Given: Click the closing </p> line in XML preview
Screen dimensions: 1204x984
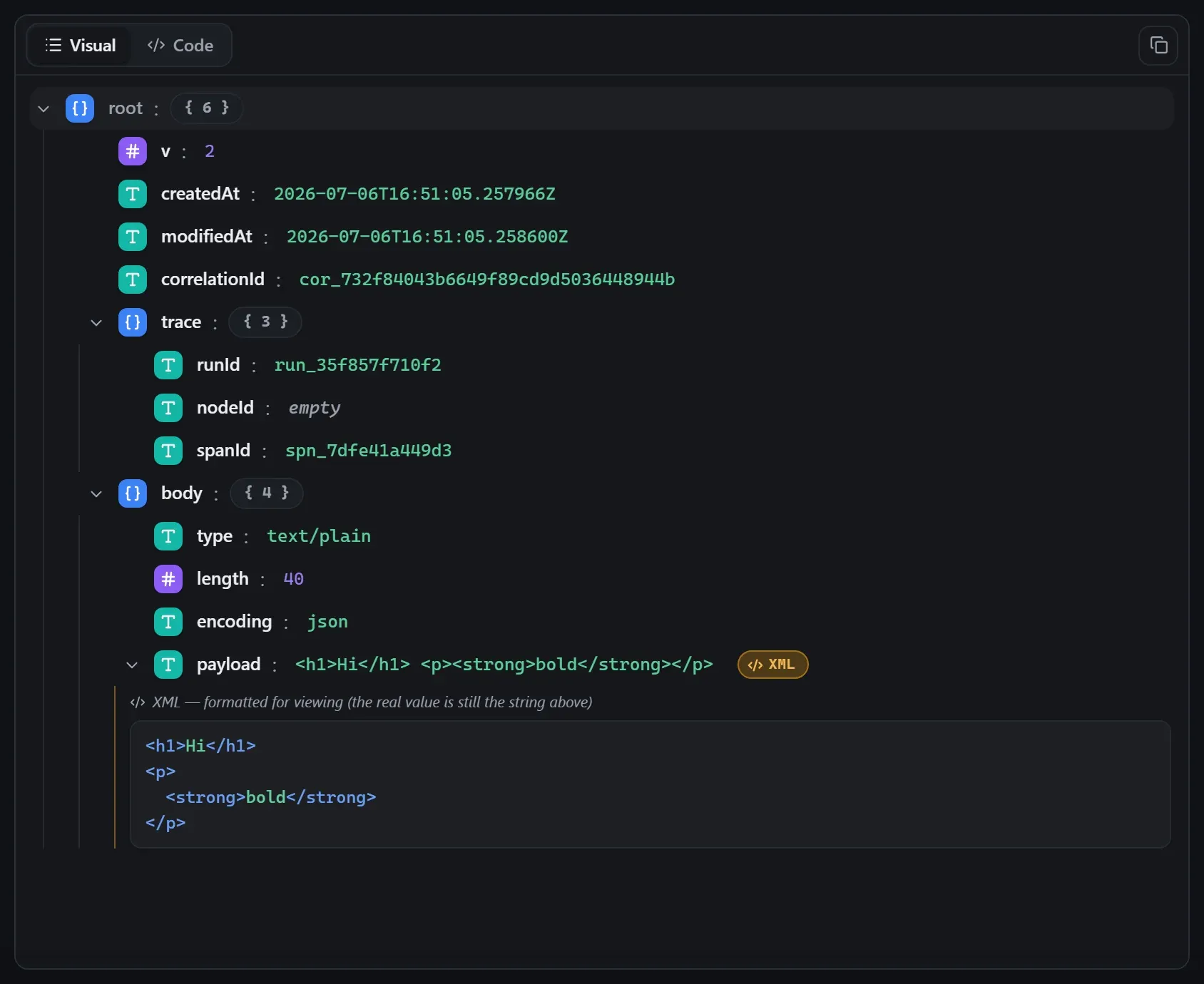Looking at the screenshot, I should point(165,823).
